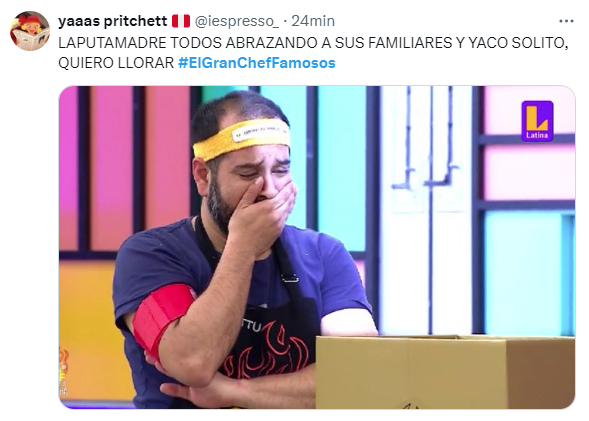Click the turquoise wall panel behind the man
This screenshot has height=421, width=589.
coord(341,169)
